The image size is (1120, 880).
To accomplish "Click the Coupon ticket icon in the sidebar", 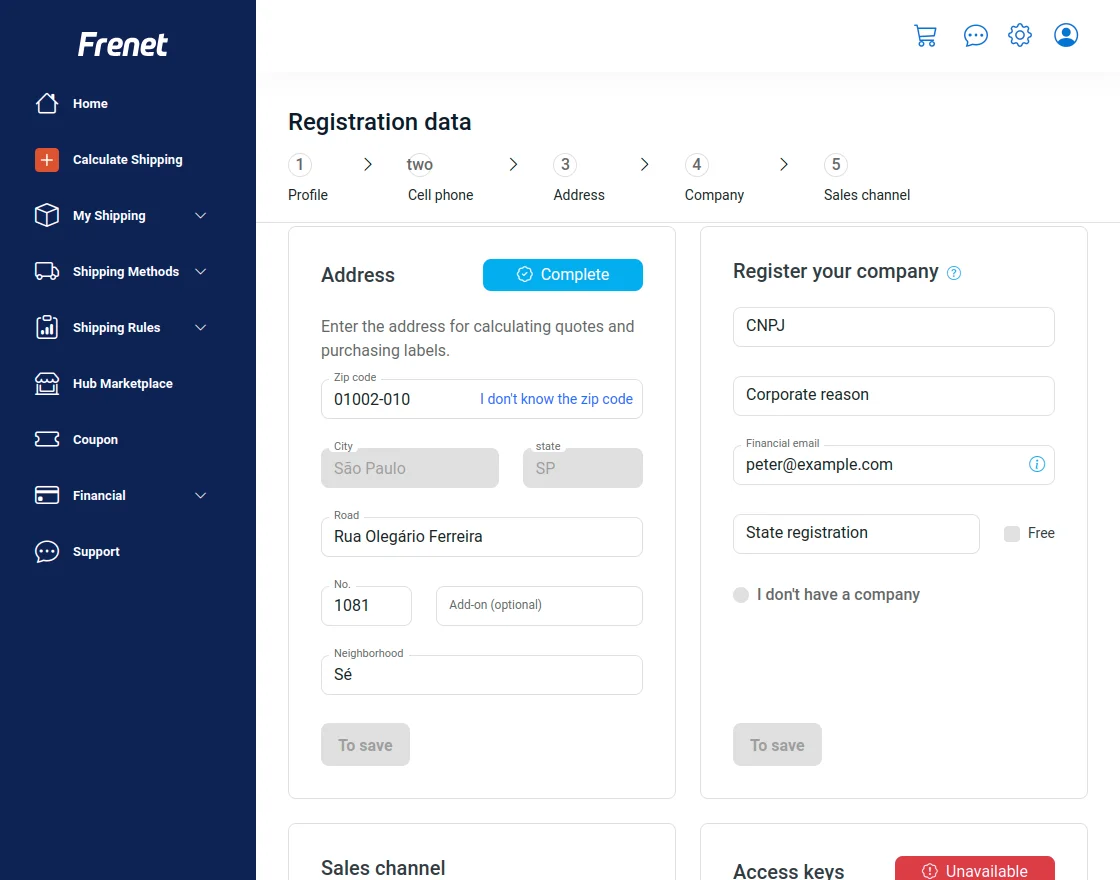I will pyautogui.click(x=46, y=439).
